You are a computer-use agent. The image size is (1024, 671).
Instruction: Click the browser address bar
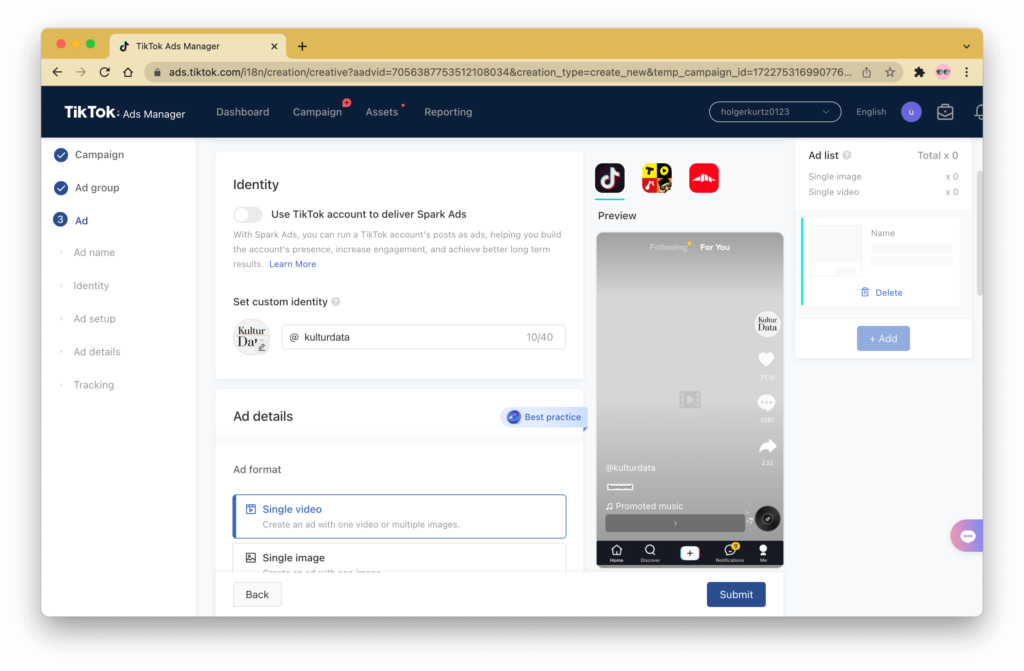click(x=510, y=72)
